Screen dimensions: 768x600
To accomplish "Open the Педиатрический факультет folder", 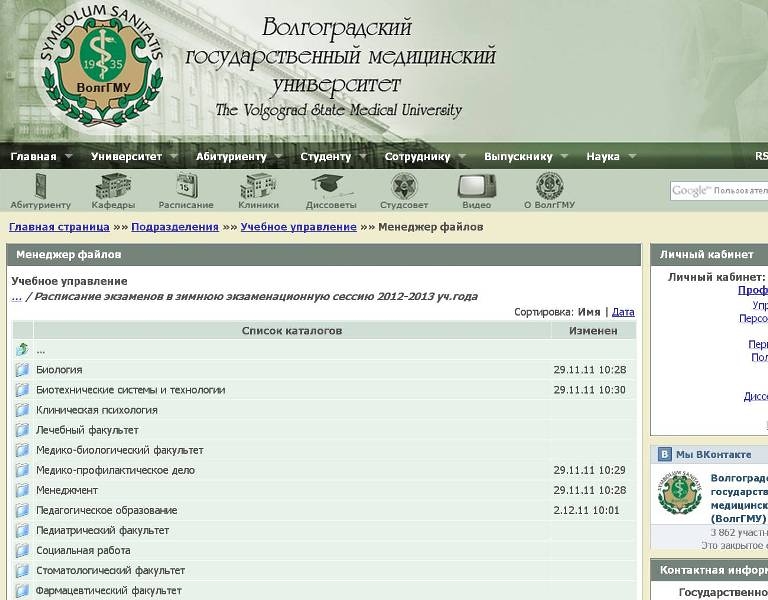I will click(x=102, y=530).
